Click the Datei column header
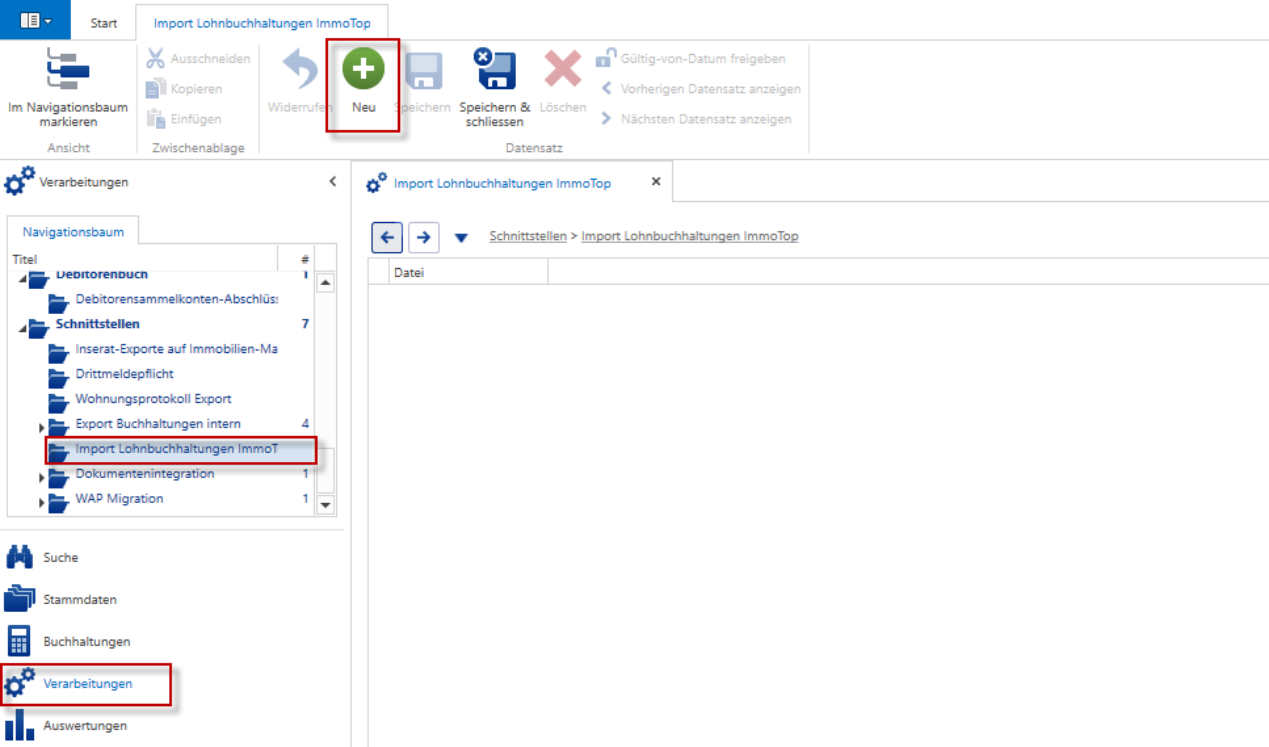Screen dimensions: 1269x747 pyautogui.click(x=458, y=272)
